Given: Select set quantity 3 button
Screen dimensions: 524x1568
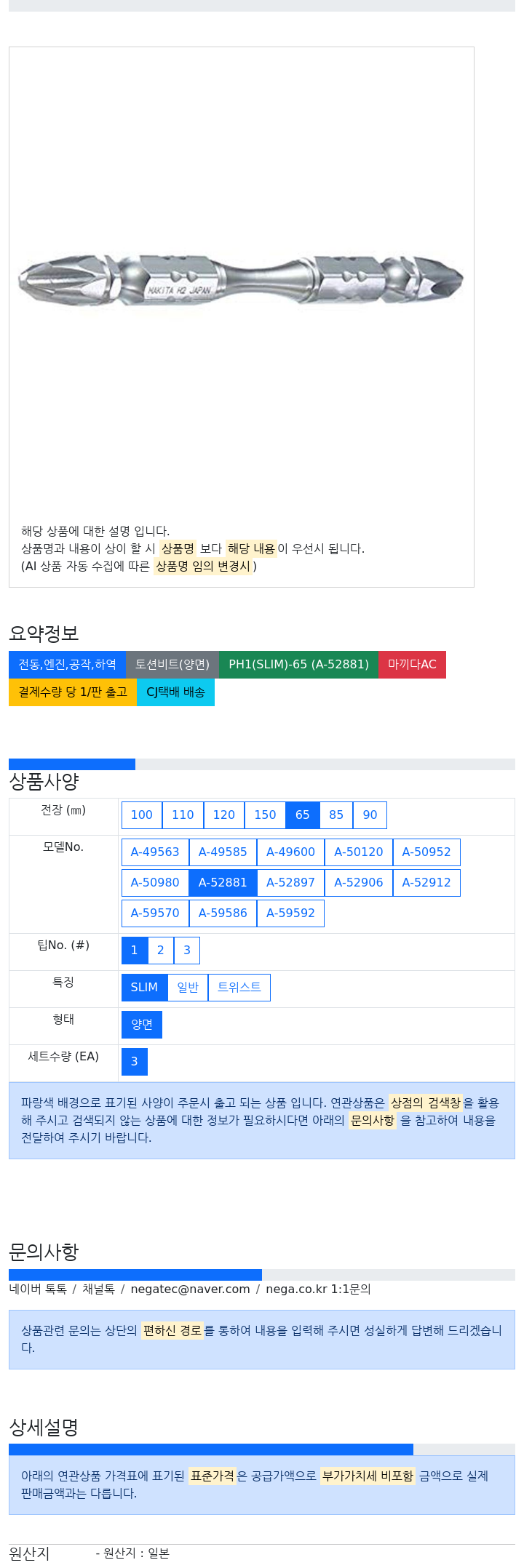Looking at the screenshot, I should click(135, 1062).
